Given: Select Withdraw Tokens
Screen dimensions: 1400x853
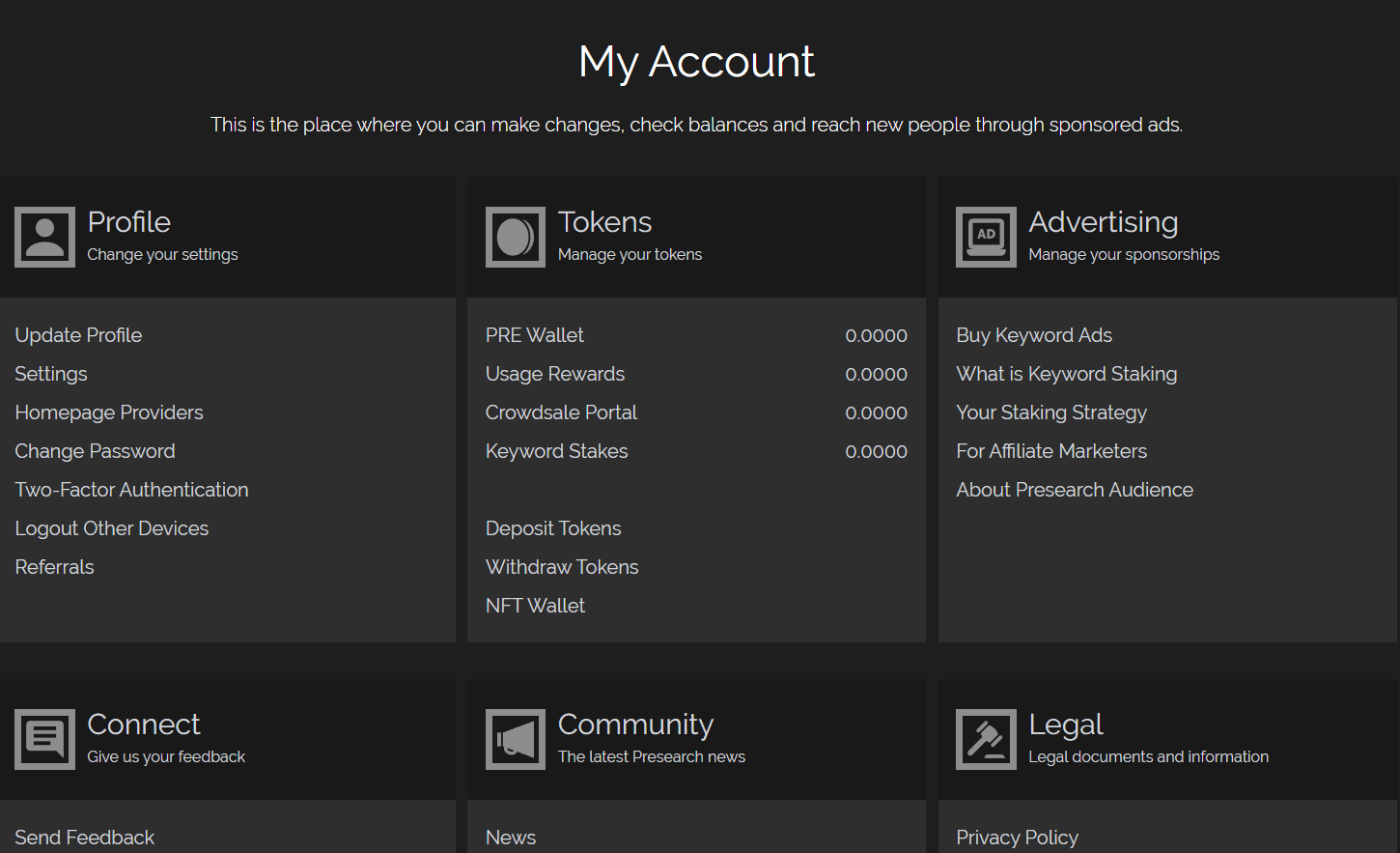Looking at the screenshot, I should point(562,567).
